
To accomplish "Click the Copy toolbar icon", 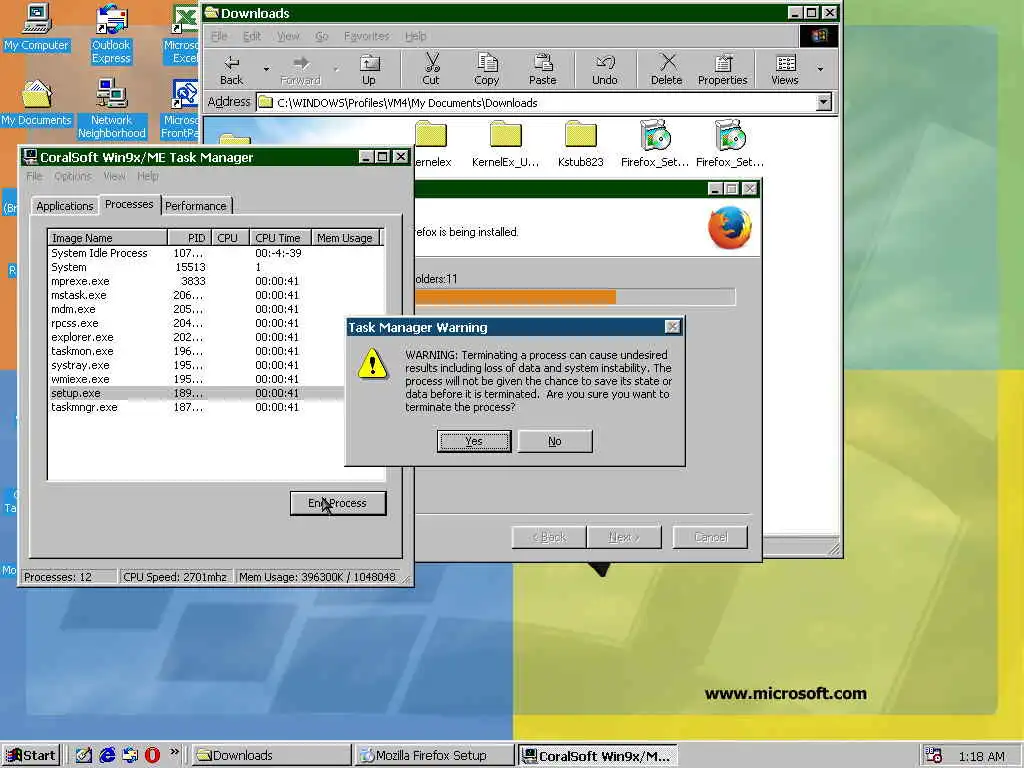I will (487, 69).
